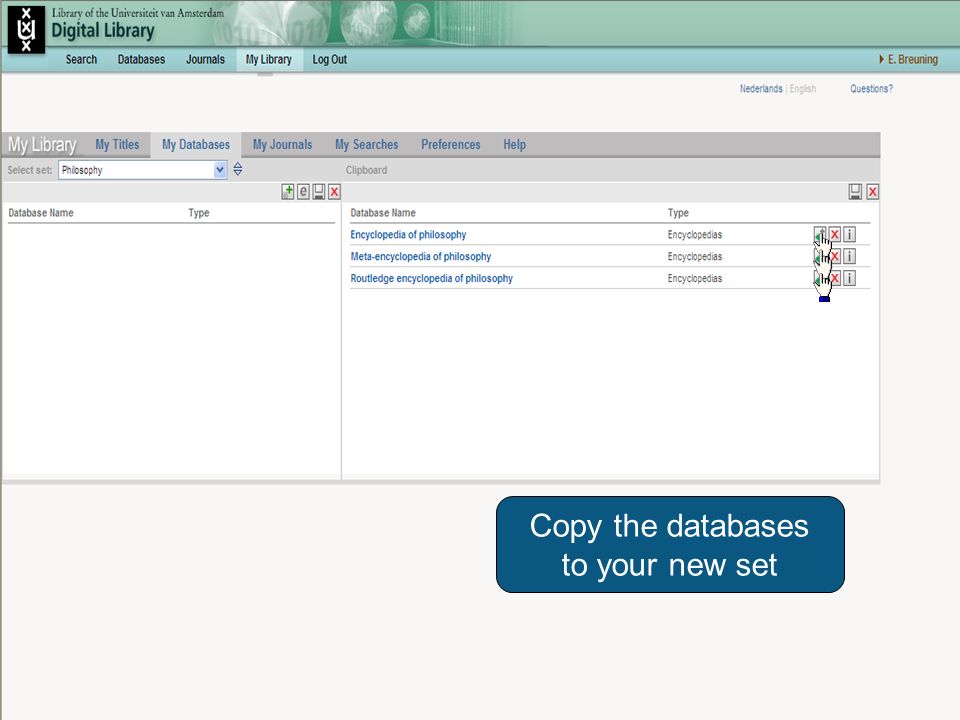Show info for Meta-encyclopedia of philosophy
This screenshot has height=720, width=960.
pos(849,257)
